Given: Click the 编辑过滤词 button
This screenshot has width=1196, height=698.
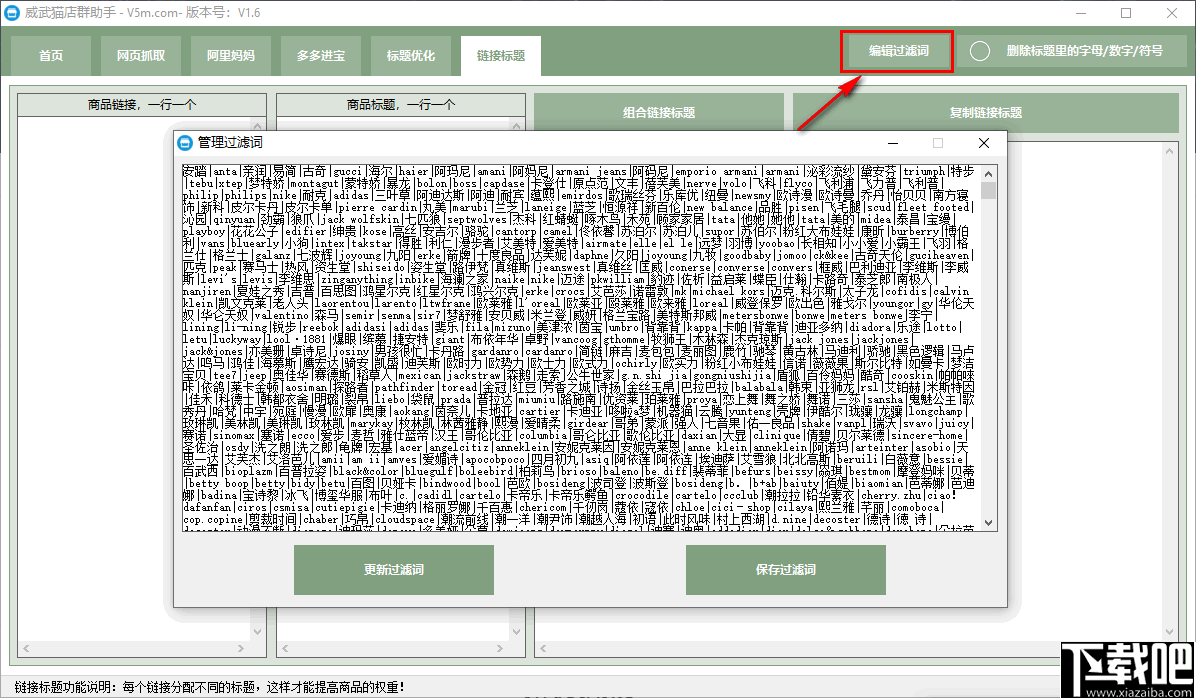Looking at the screenshot, I should [899, 51].
